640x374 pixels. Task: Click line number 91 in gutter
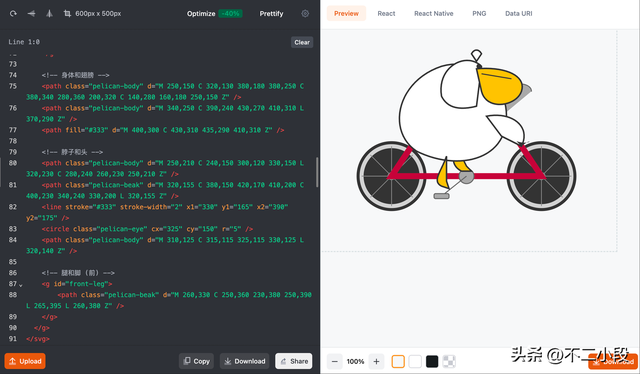(x=13, y=338)
